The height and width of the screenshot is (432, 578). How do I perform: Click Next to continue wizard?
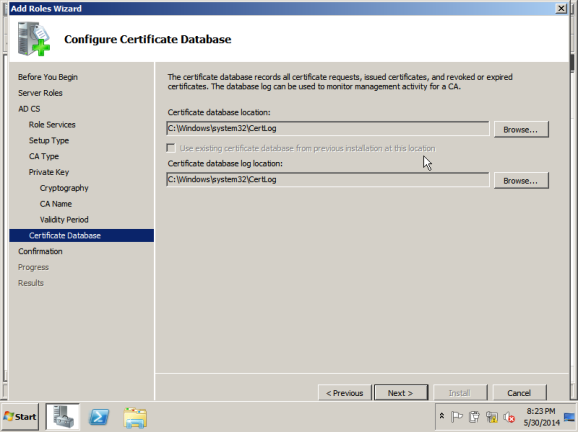point(401,393)
